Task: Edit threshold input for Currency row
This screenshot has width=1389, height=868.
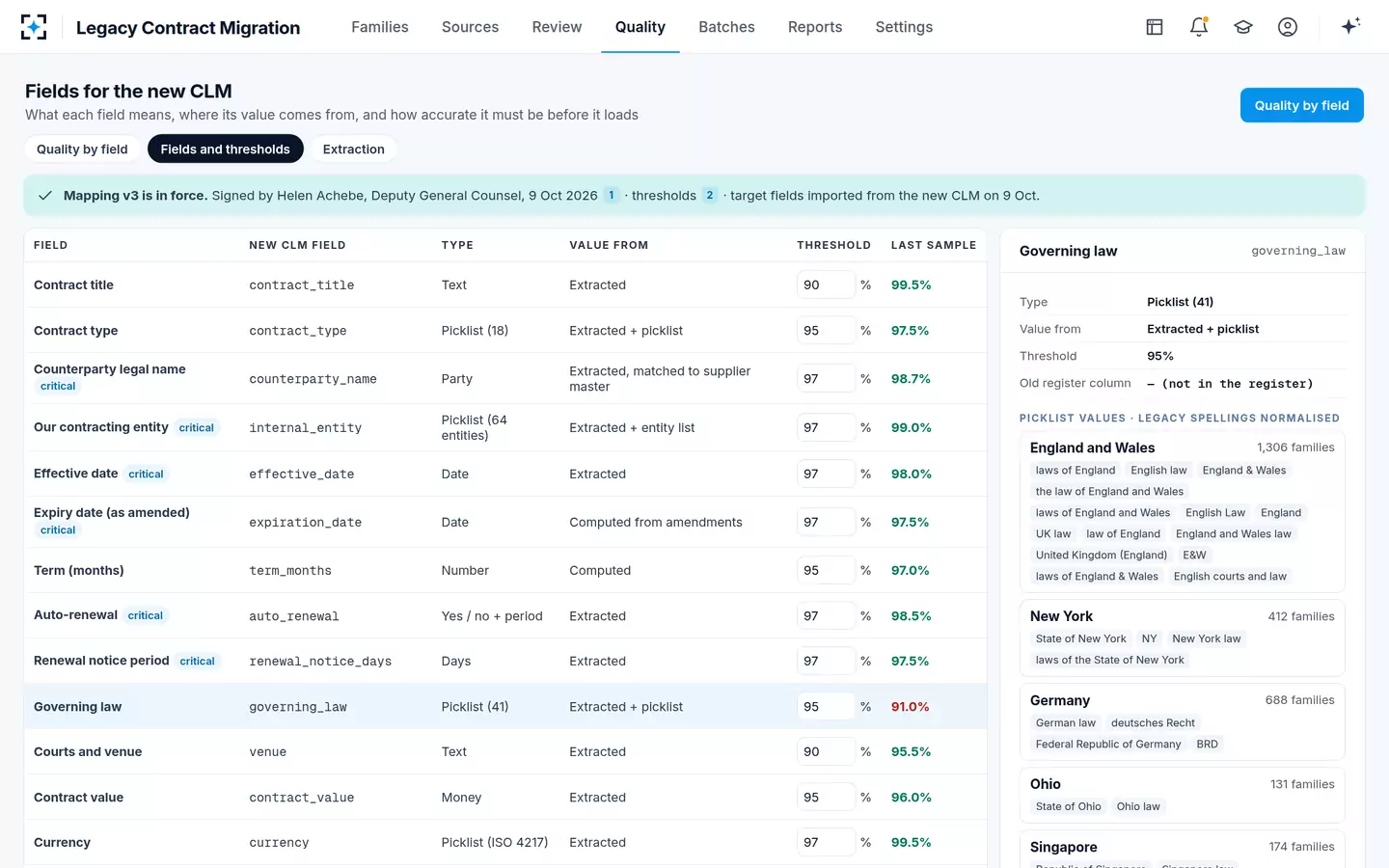Action: pyautogui.click(x=826, y=842)
